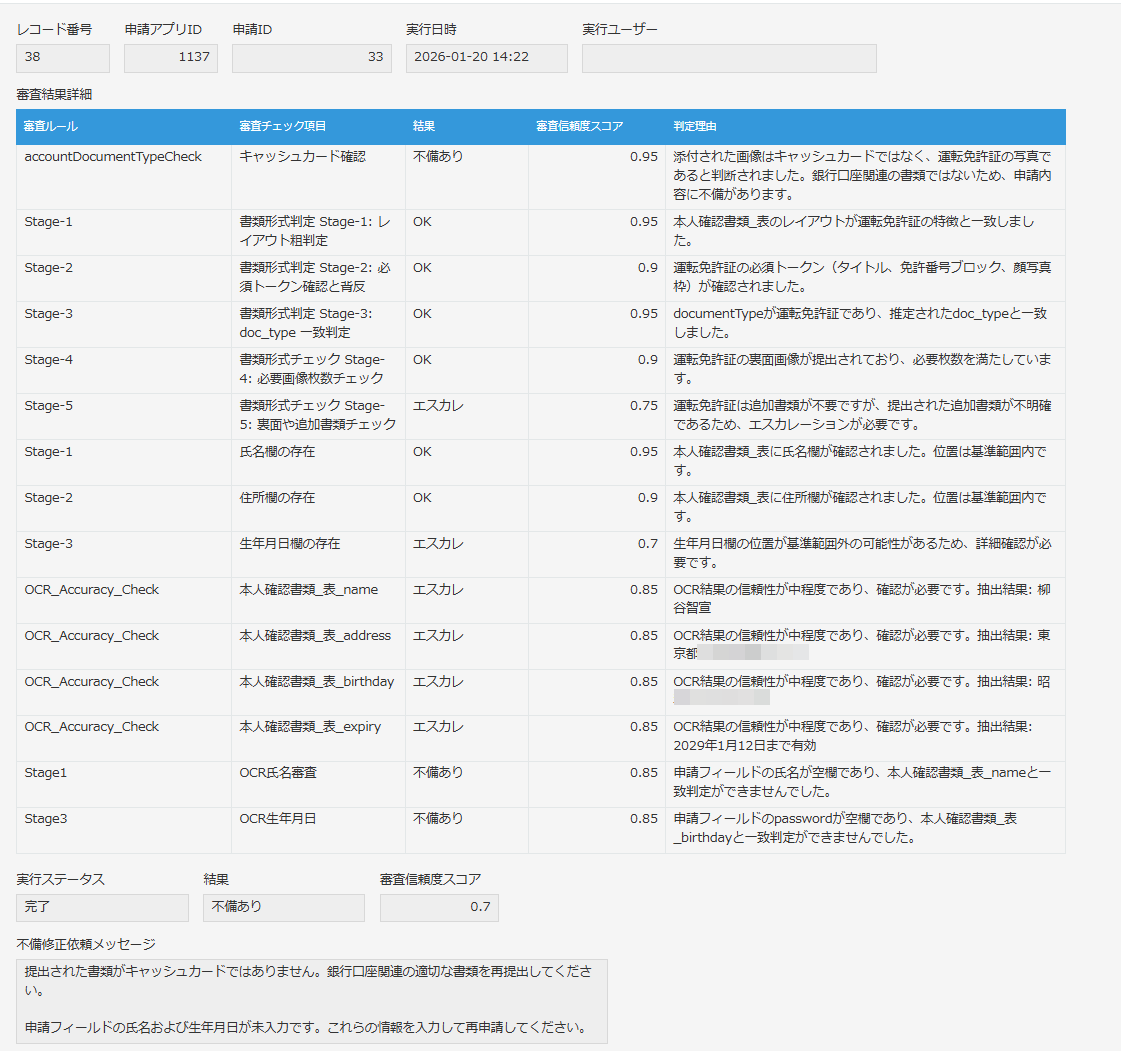This screenshot has height=1051, width=1121.
Task: Click the 不備修正依頼メッセージ text area
Action: [x=312, y=1001]
